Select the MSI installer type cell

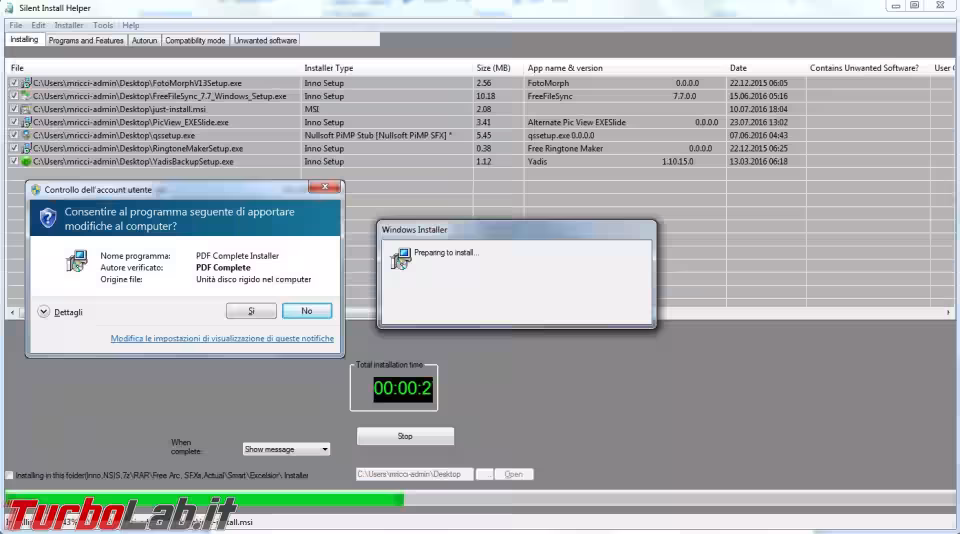tap(312, 109)
